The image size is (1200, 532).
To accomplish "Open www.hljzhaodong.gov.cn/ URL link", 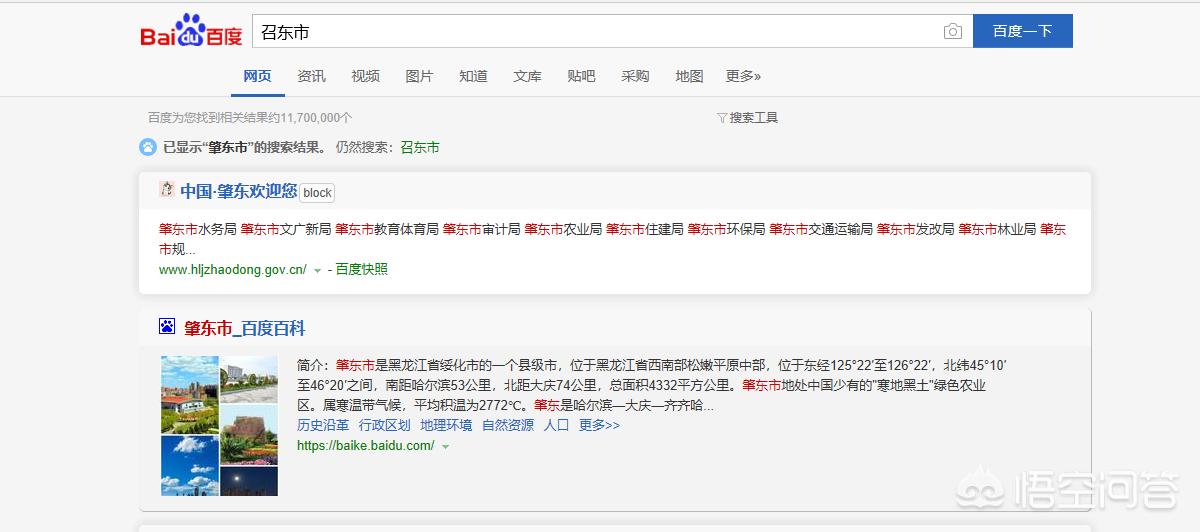I will tap(233, 269).
